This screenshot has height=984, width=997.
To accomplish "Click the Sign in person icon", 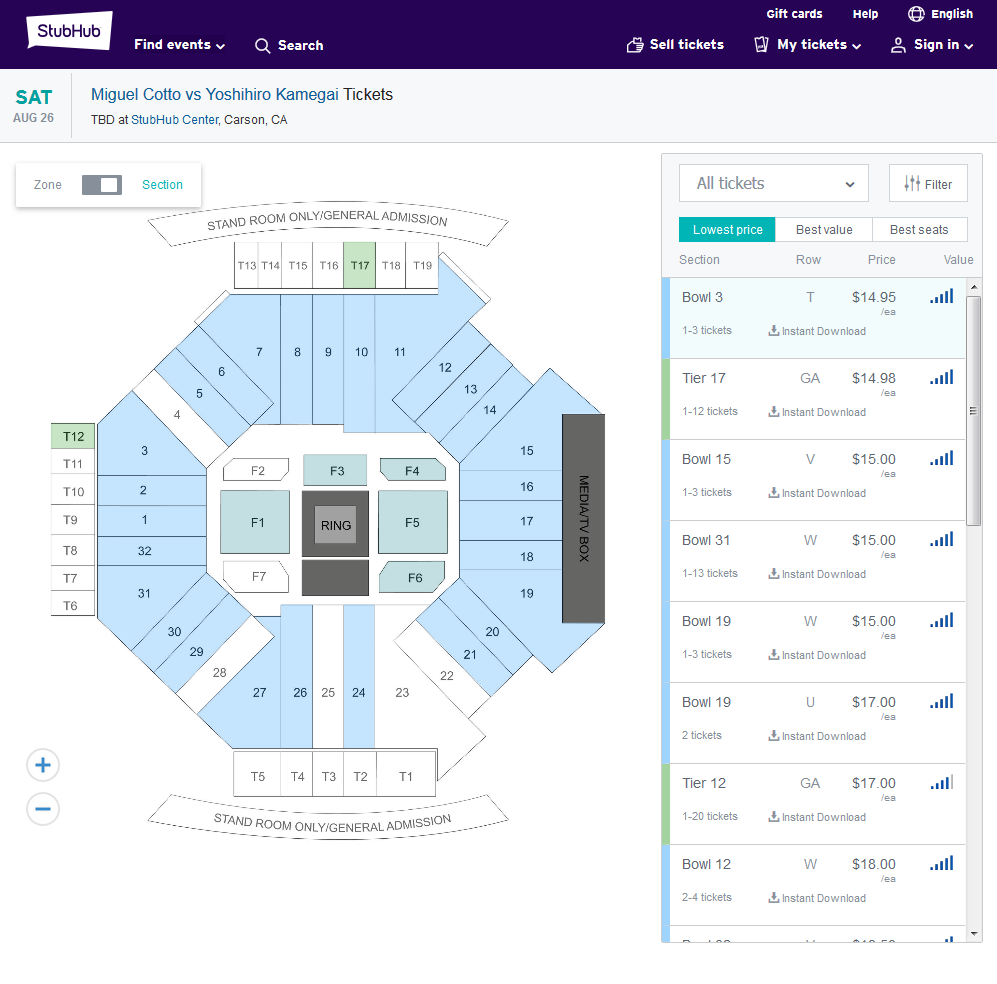I will [x=898, y=45].
